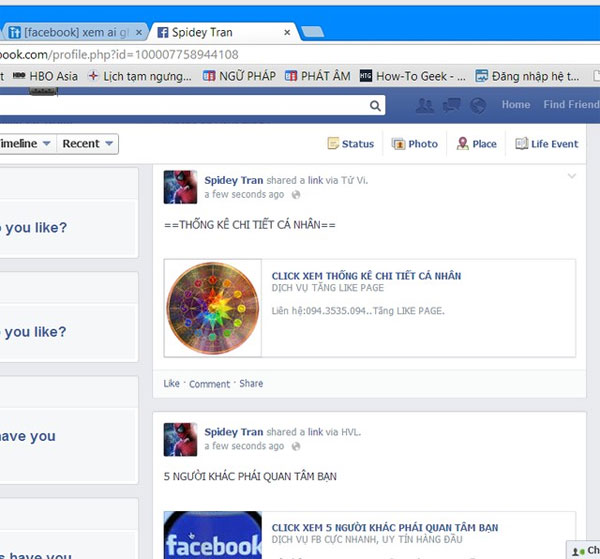Image resolution: width=600 pixels, height=559 pixels.
Task: Select the Spidey Tran browser tab
Action: point(224,33)
